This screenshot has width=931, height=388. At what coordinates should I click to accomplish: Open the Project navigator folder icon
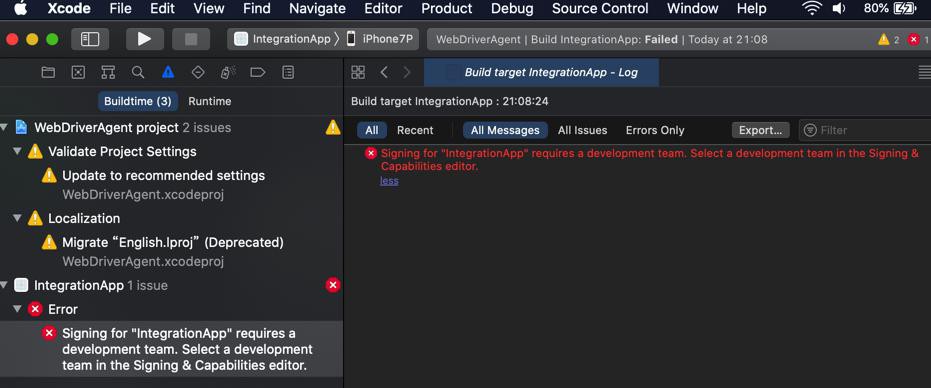tap(48, 72)
